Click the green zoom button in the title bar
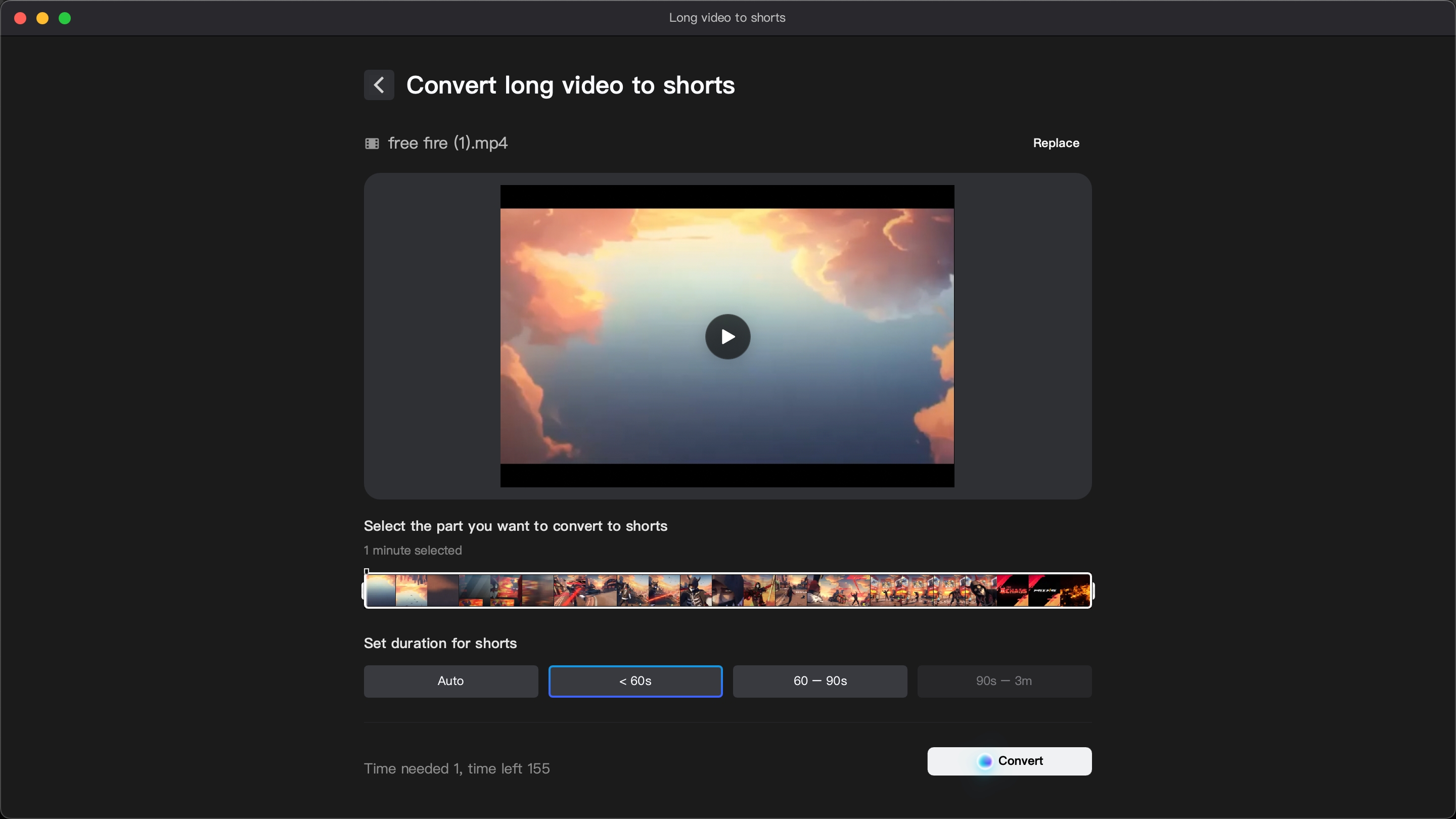The image size is (1456, 819). click(65, 18)
